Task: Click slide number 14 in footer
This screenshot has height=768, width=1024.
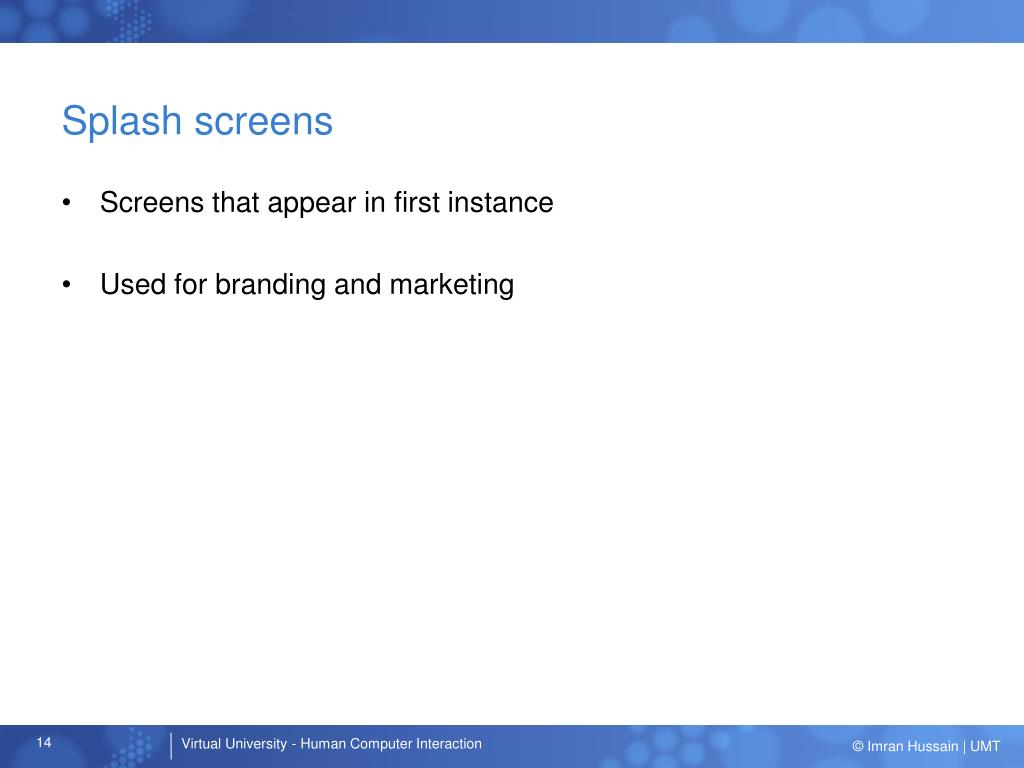Action: 44,743
